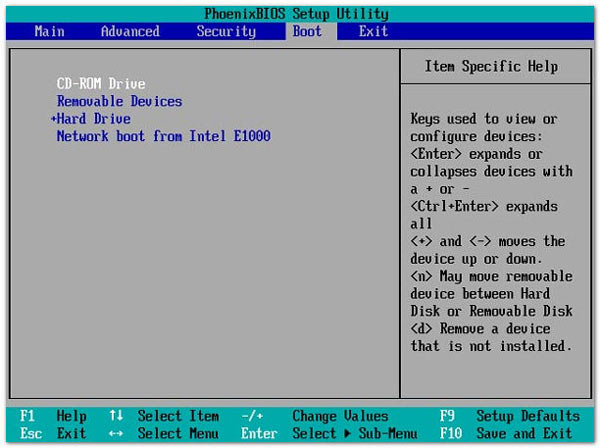Click help text 'Keys used to view or'
The image size is (600, 448).
484,119
